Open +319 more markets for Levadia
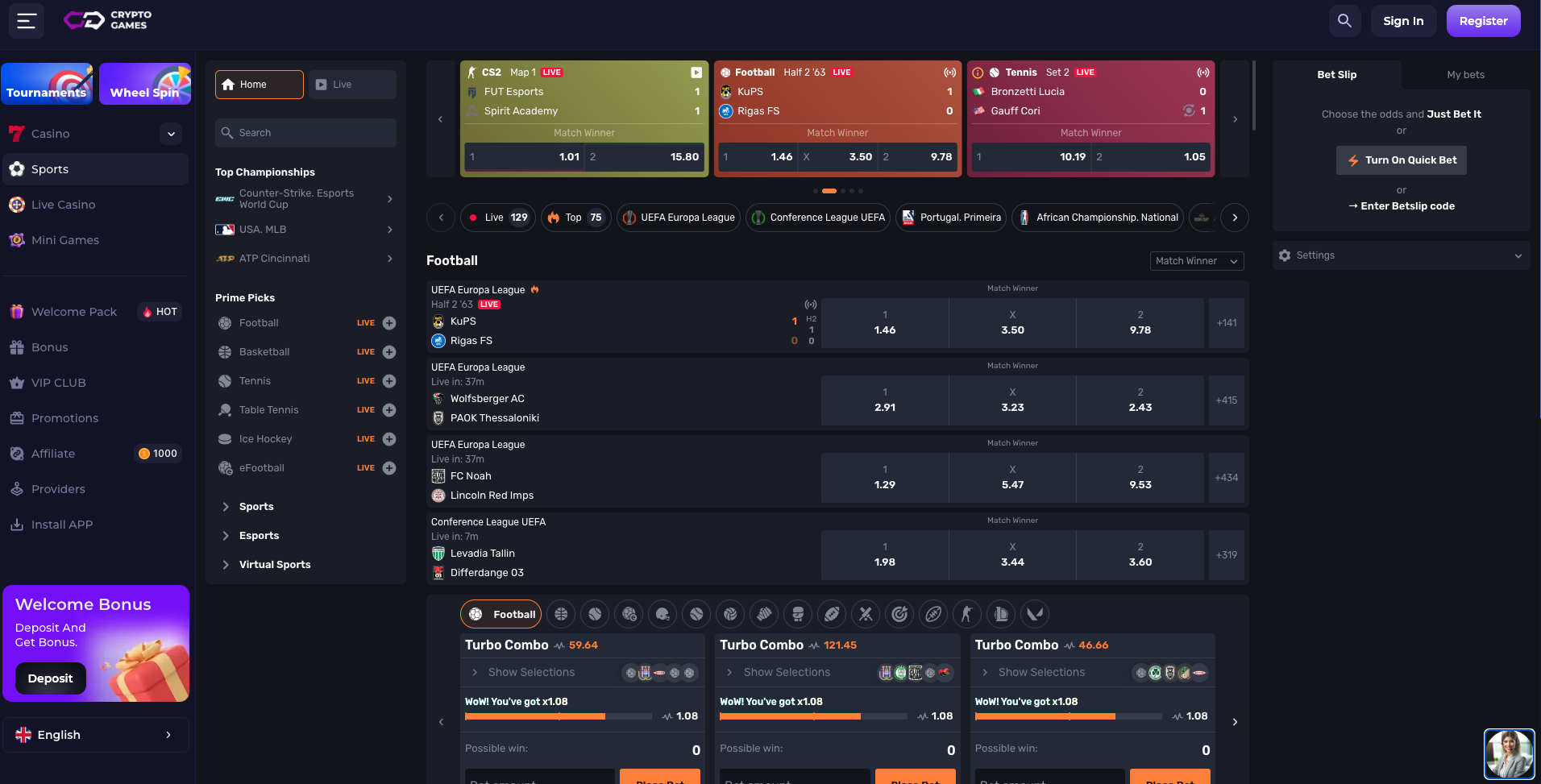Image resolution: width=1541 pixels, height=784 pixels. pyautogui.click(x=1227, y=555)
